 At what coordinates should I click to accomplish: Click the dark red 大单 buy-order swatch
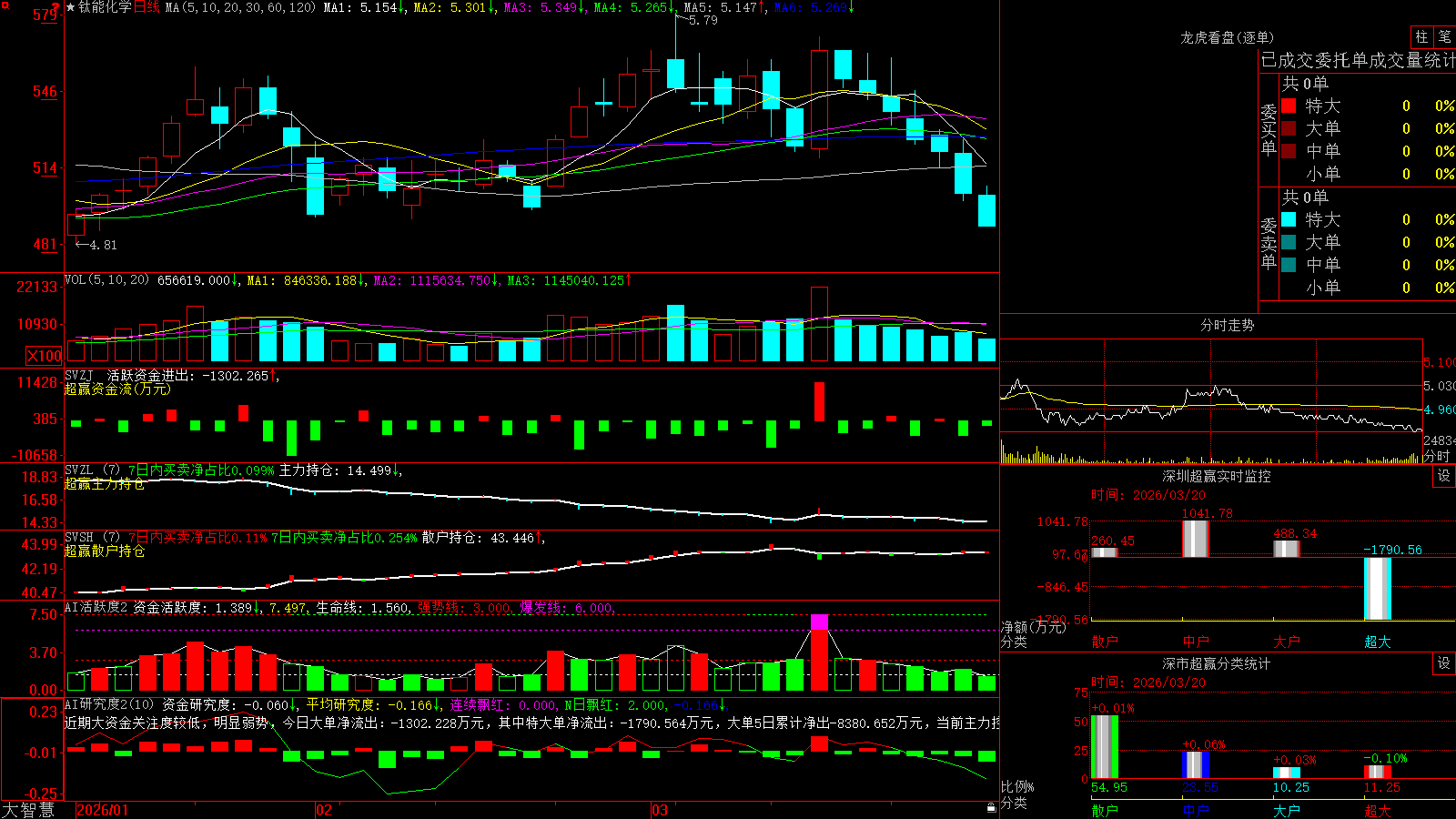1289,128
